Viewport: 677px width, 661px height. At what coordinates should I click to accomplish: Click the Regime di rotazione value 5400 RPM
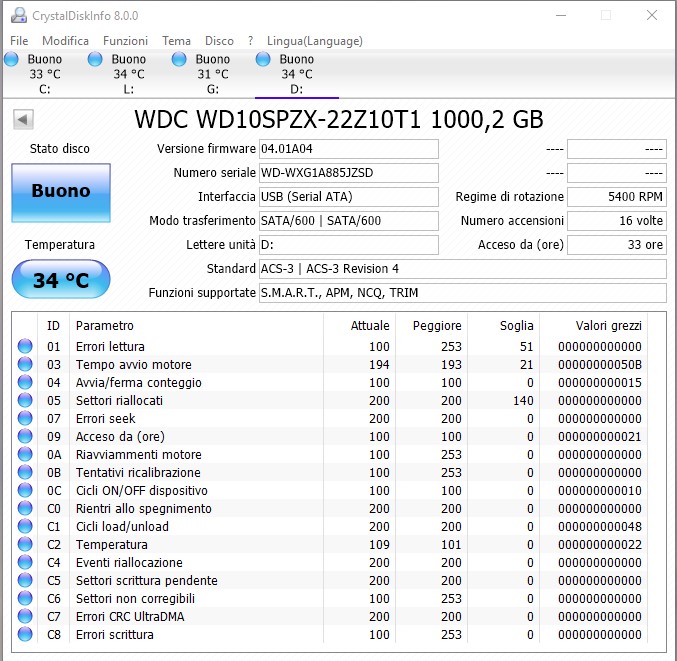[x=617, y=197]
